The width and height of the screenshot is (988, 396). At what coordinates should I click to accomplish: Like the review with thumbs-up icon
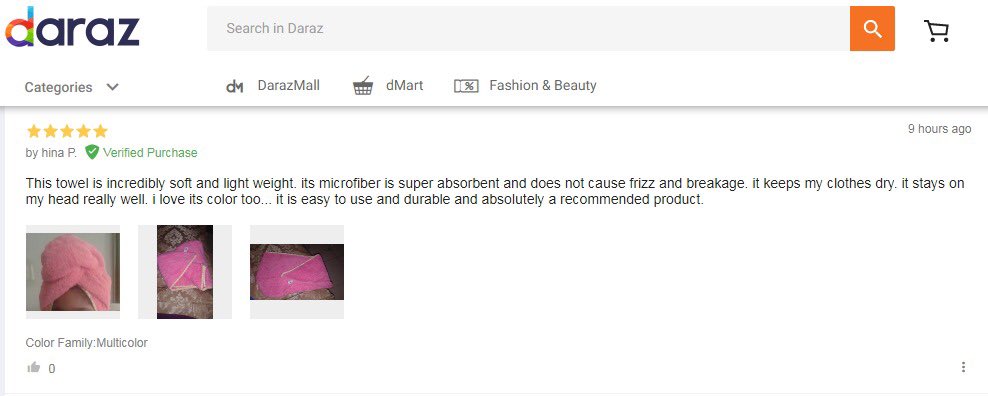point(34,367)
